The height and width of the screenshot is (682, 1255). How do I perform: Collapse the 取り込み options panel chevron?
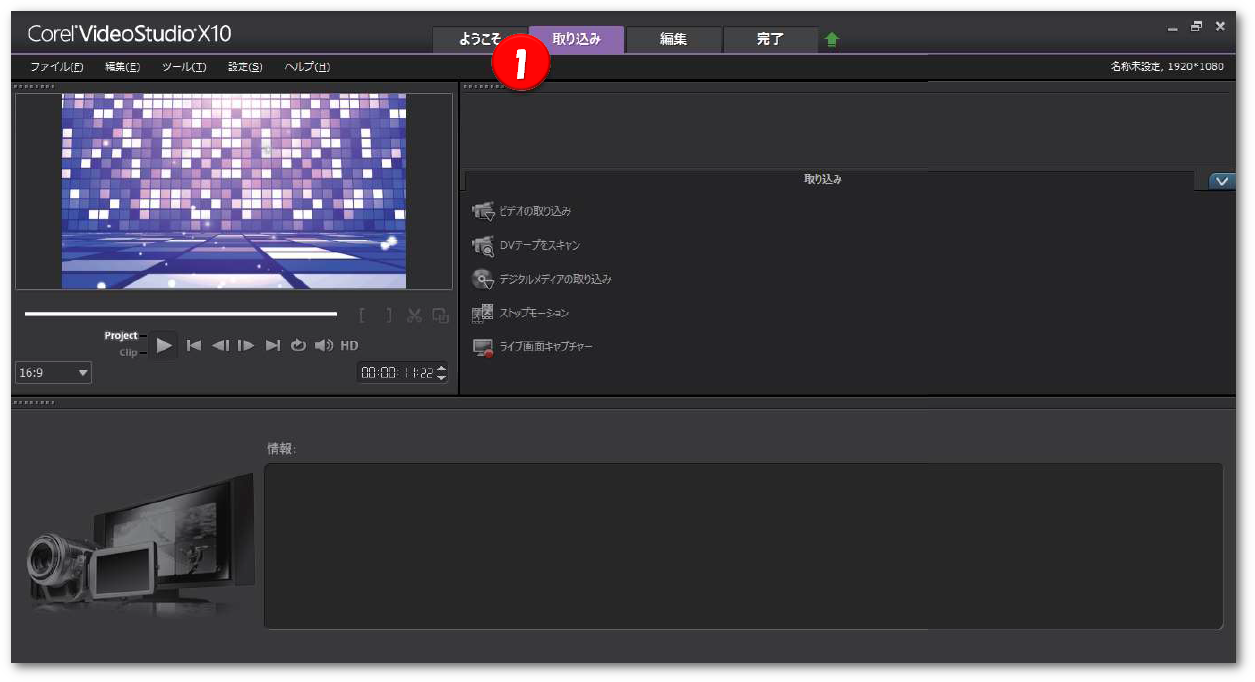pos(1222,181)
